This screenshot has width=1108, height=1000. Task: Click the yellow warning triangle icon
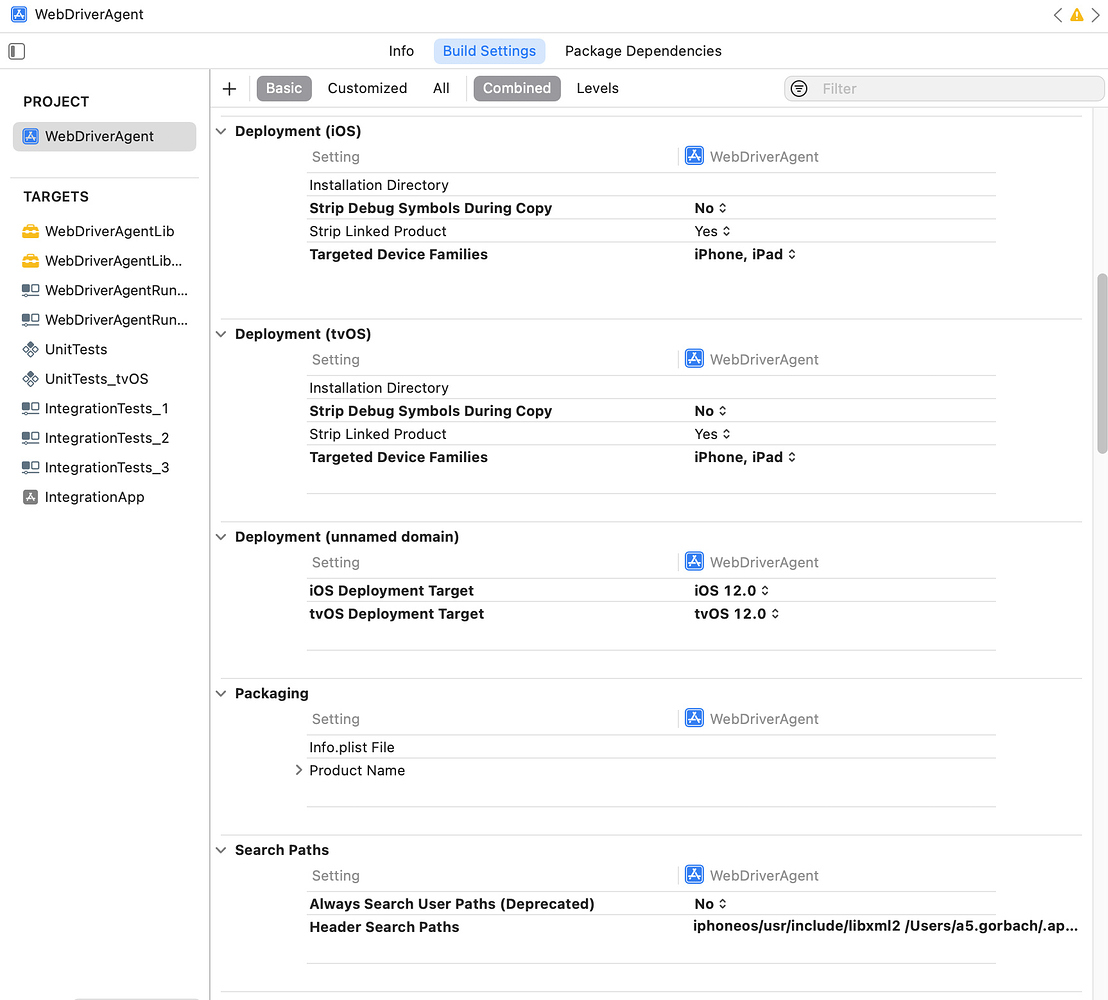tap(1076, 15)
